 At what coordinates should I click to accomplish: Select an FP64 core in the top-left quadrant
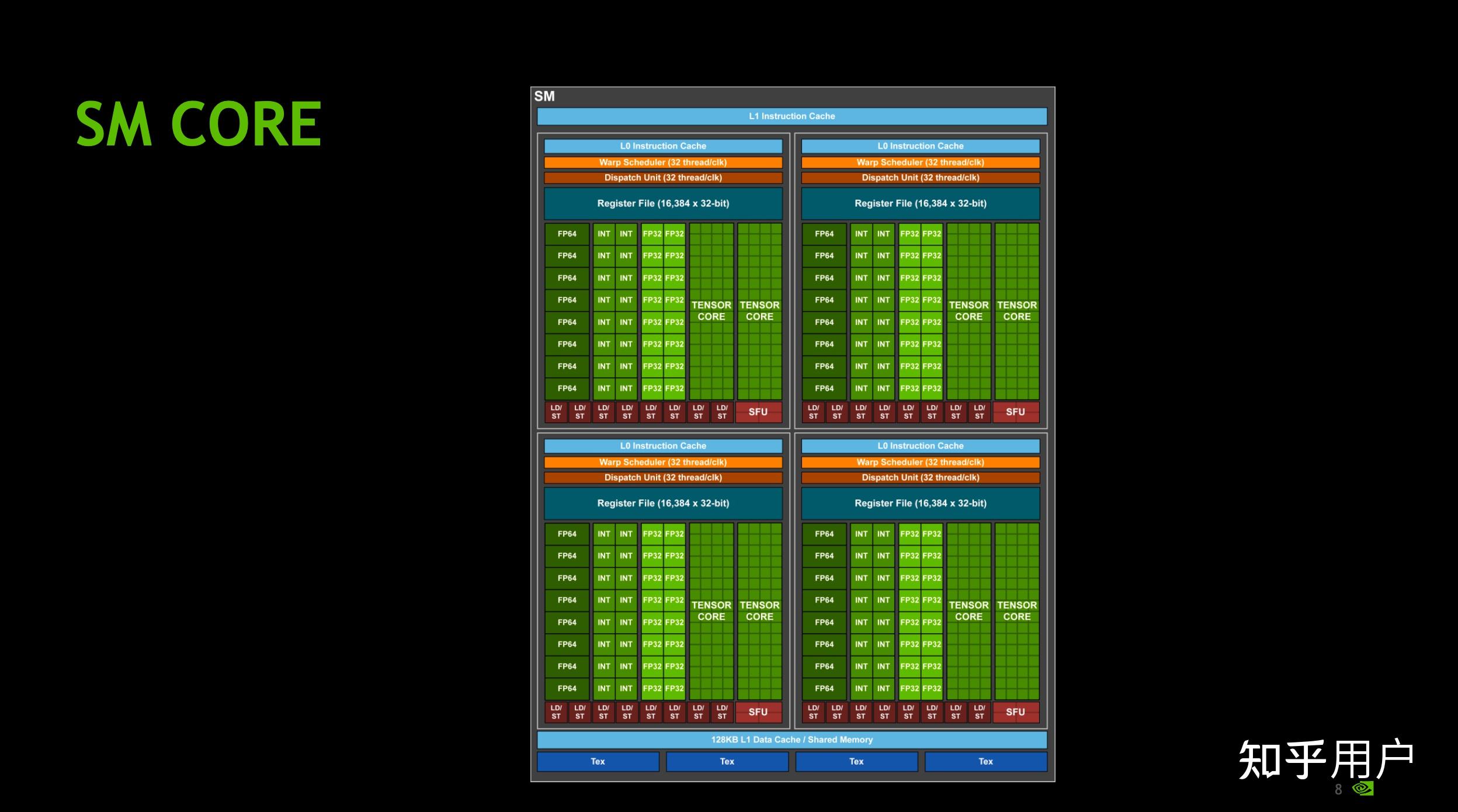click(567, 277)
